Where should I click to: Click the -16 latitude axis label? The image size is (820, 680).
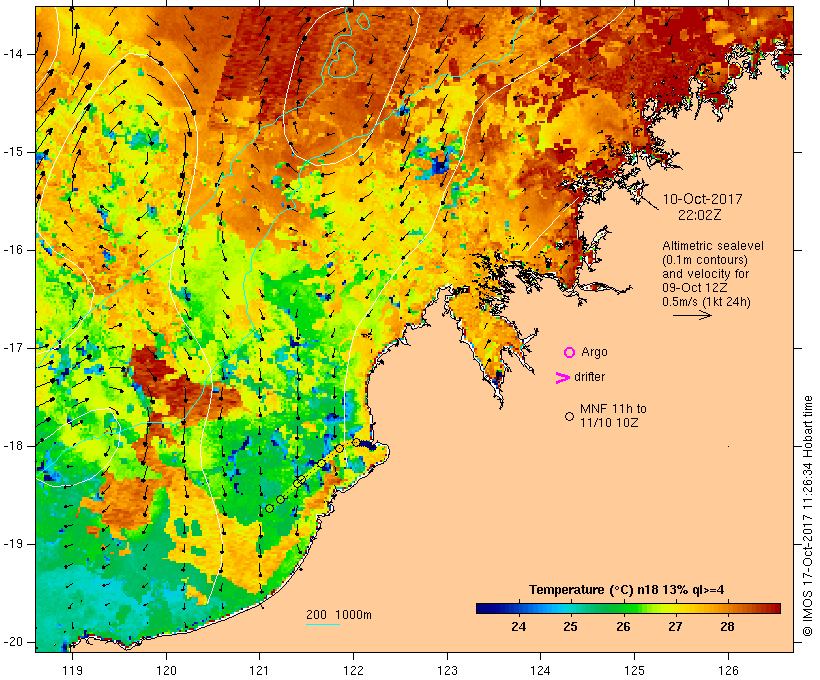pos(13,250)
